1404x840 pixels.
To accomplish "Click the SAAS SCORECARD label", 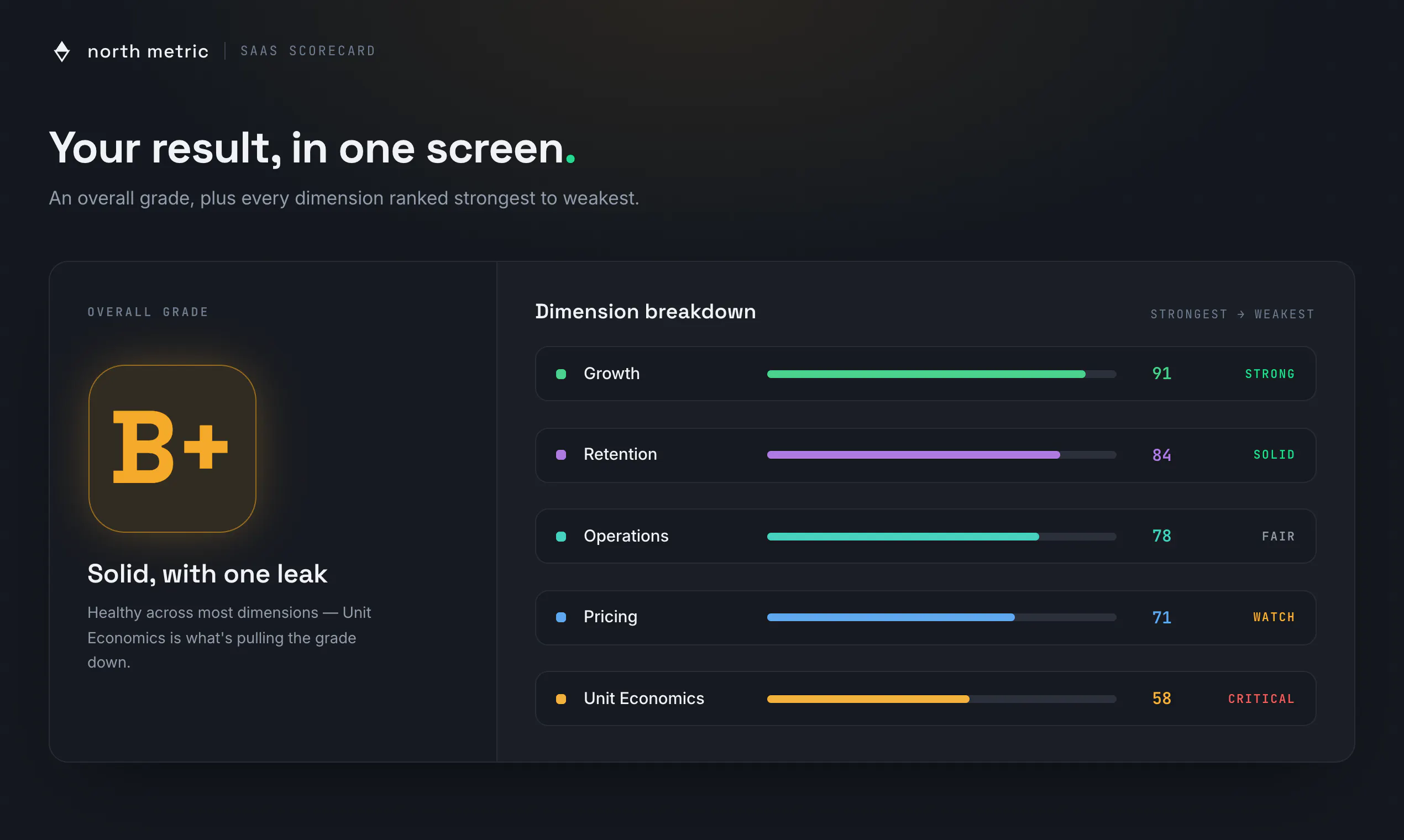I will [308, 51].
